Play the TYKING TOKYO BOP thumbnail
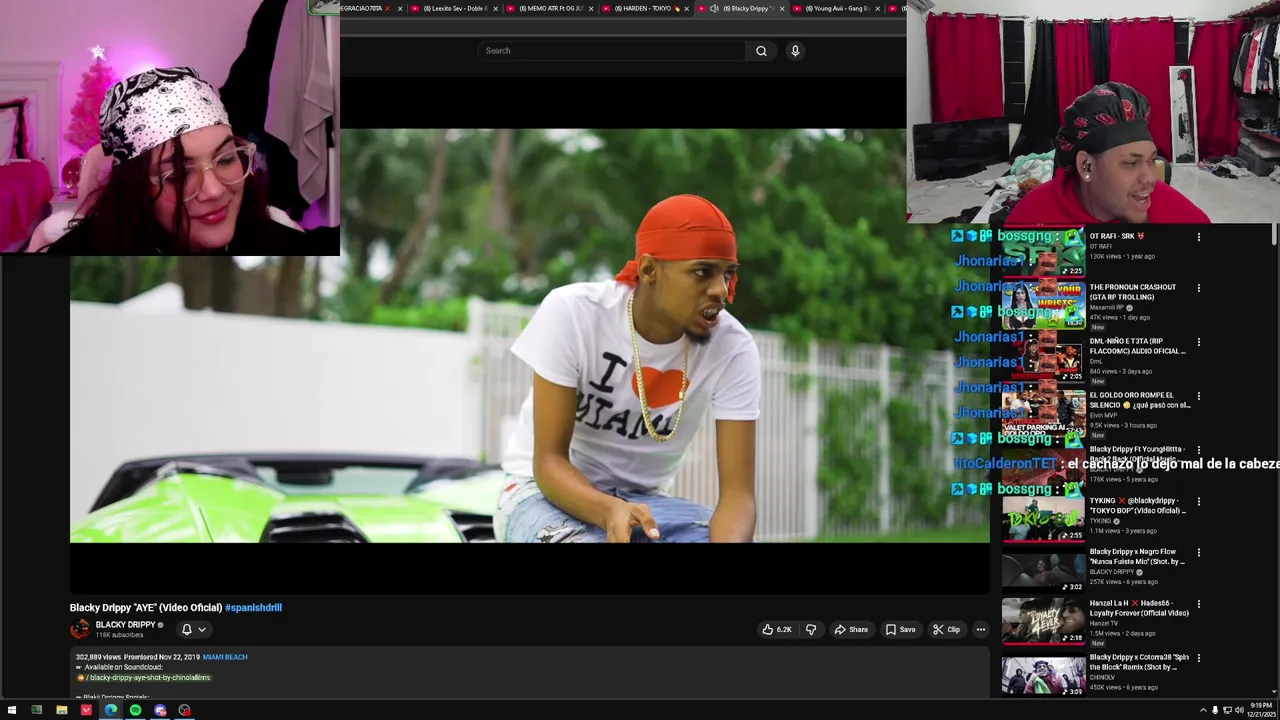Screen dimensions: 1280x720 1043,518
